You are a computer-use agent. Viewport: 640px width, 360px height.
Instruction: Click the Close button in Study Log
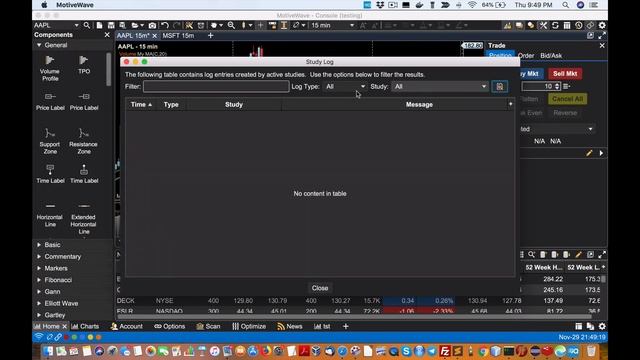[x=320, y=288]
